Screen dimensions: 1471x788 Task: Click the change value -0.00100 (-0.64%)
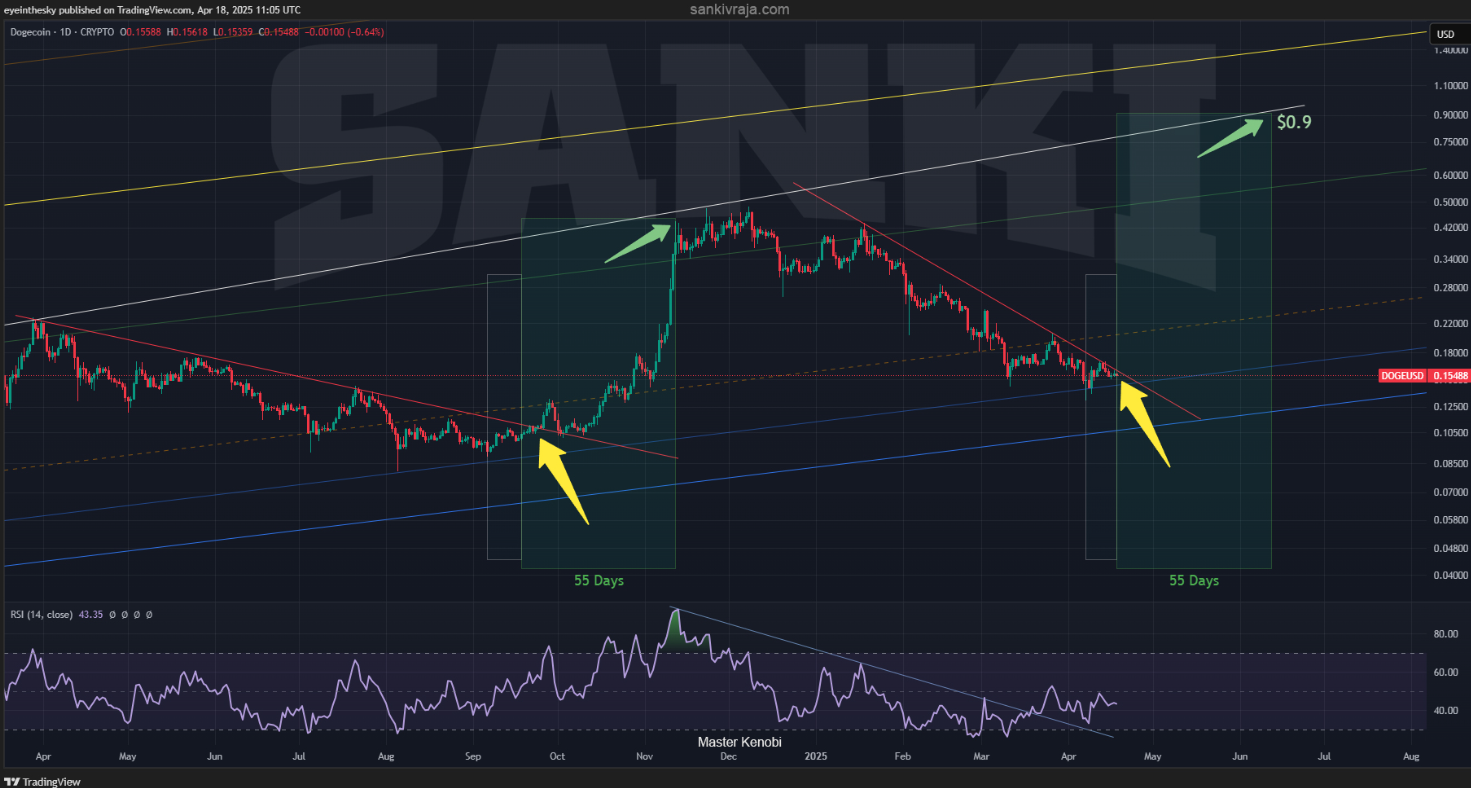point(345,32)
